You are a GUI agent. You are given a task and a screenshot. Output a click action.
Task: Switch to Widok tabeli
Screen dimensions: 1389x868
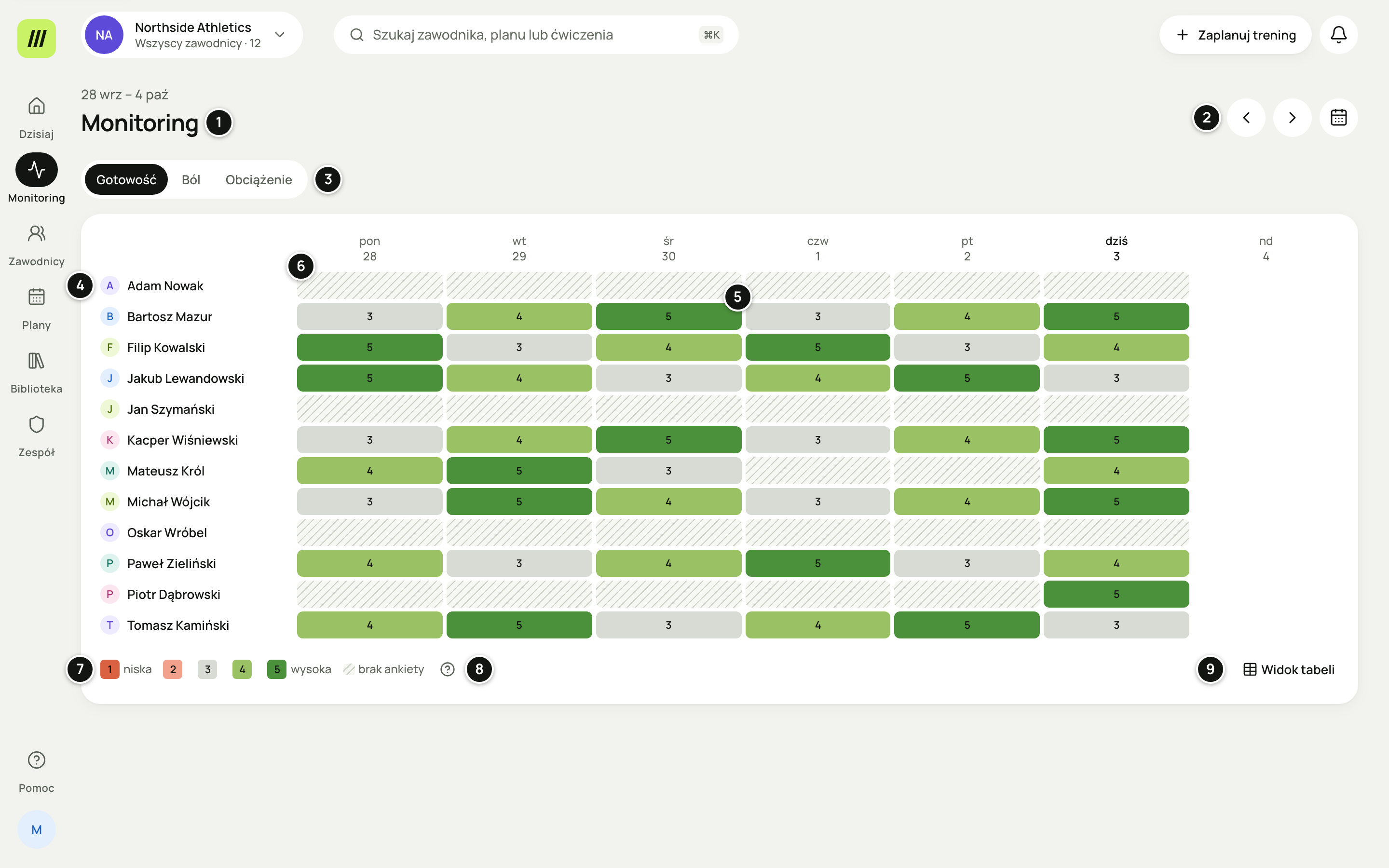[1289, 669]
